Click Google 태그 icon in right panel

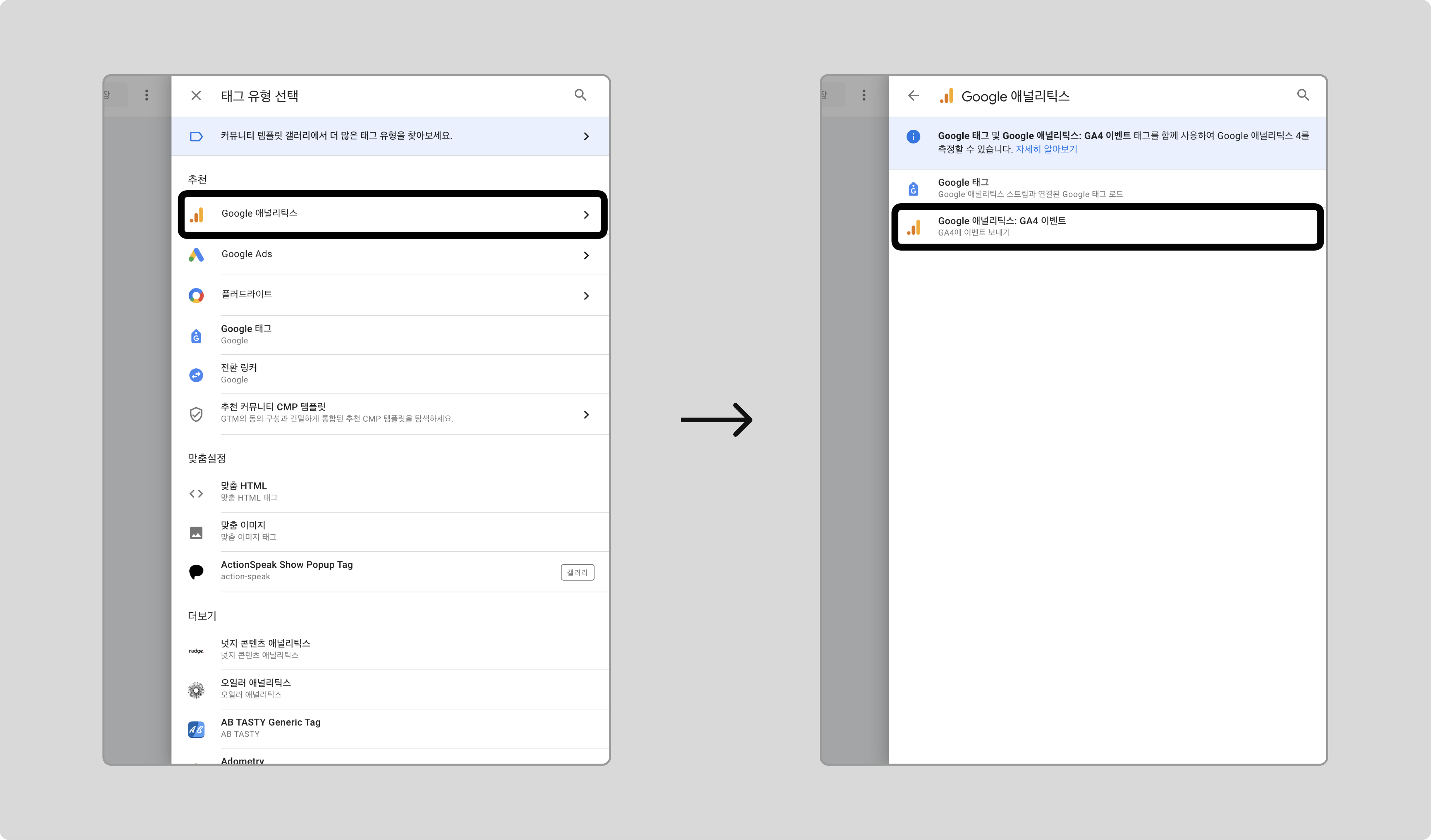[913, 189]
